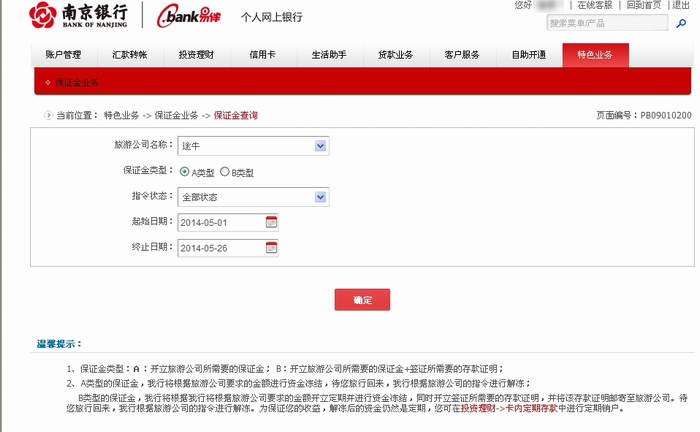Select the A类型 radio button
The height and width of the screenshot is (432, 700).
click(x=185, y=171)
